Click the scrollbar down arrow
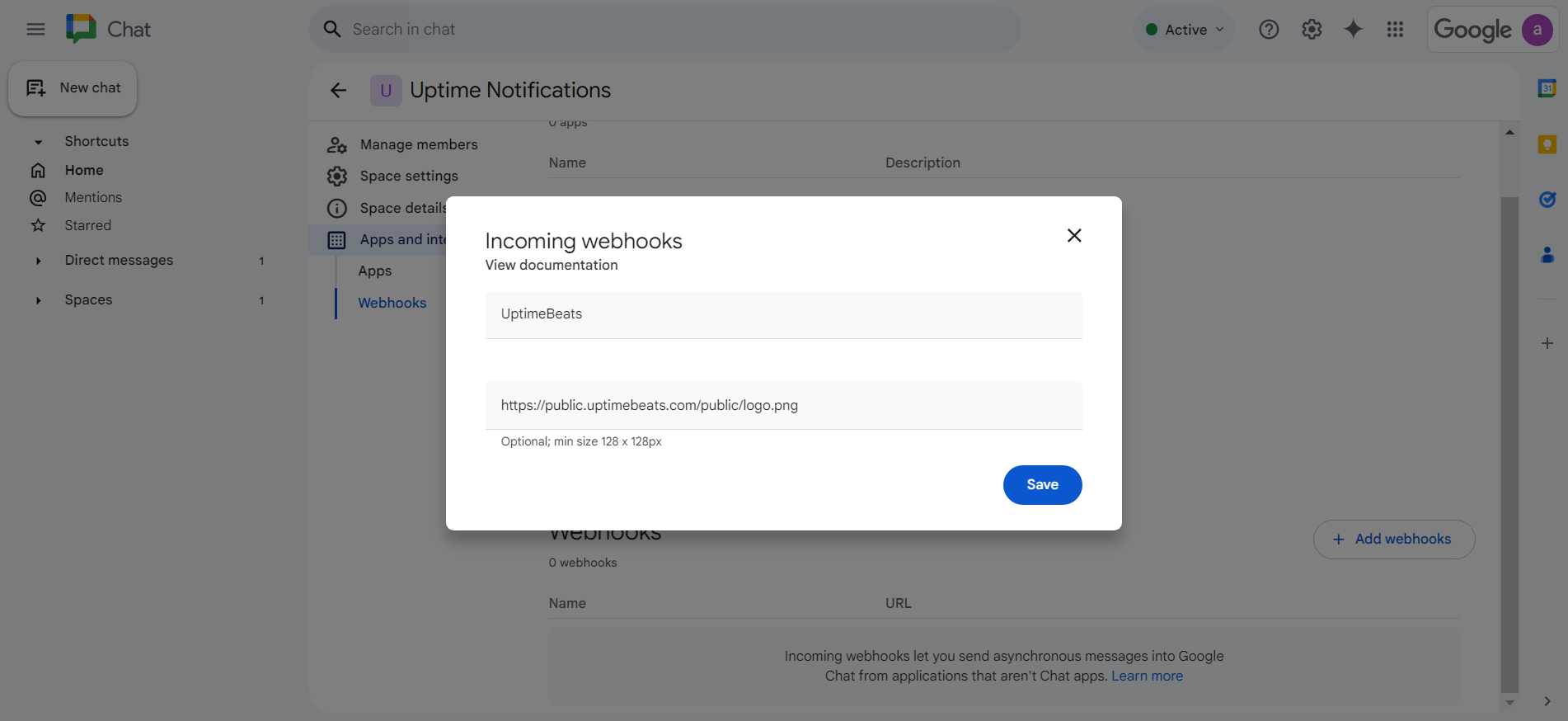 (x=1509, y=703)
